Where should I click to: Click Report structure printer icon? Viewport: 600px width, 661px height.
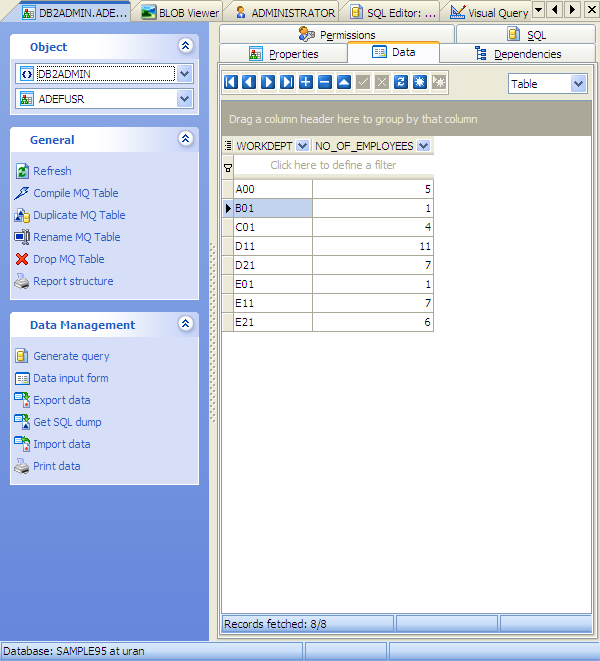pyautogui.click(x=22, y=281)
